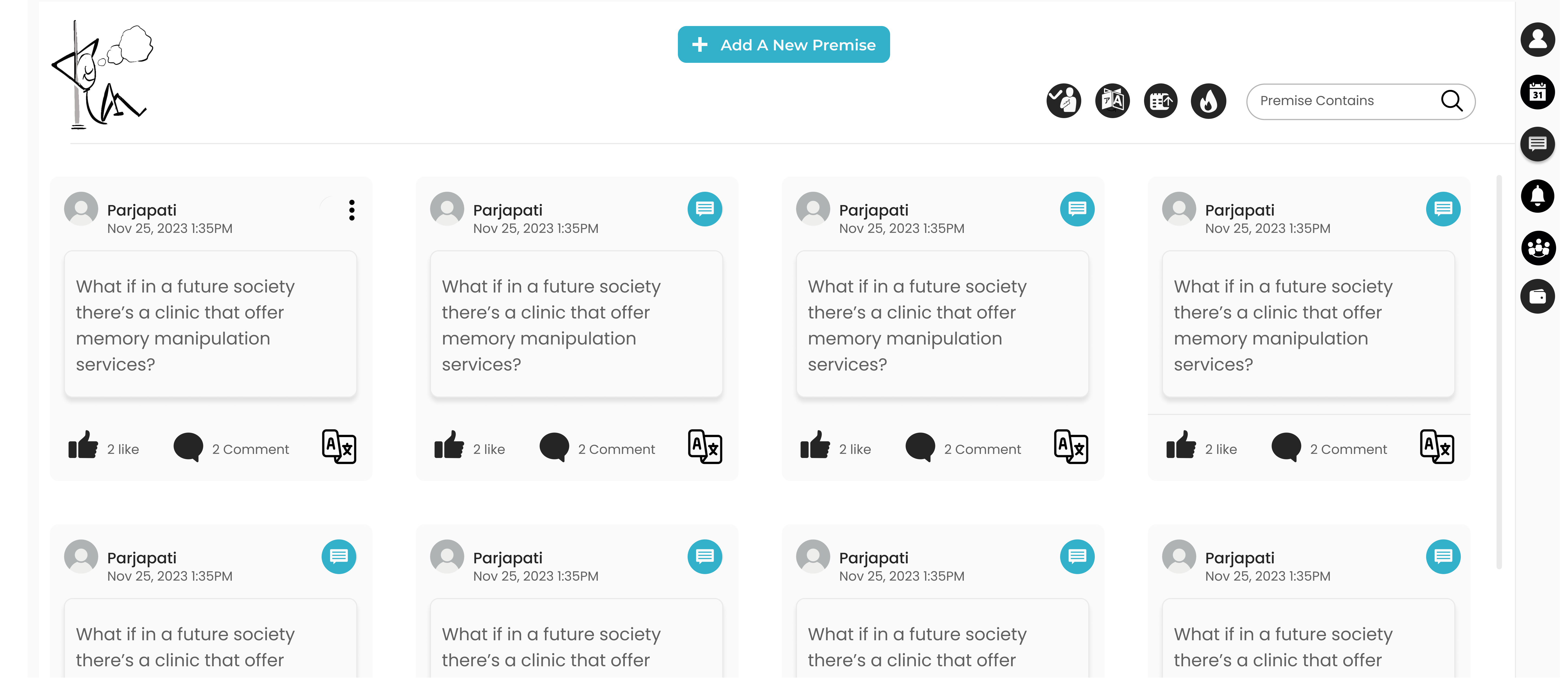This screenshot has height=689, width=1568.
Task: Open the notifications bell icon
Action: [x=1538, y=196]
